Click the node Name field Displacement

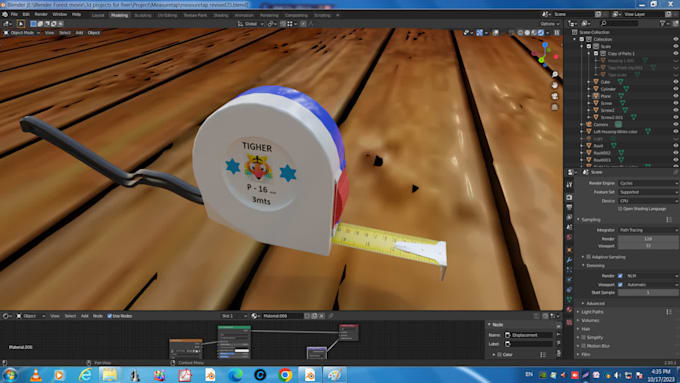(529, 335)
